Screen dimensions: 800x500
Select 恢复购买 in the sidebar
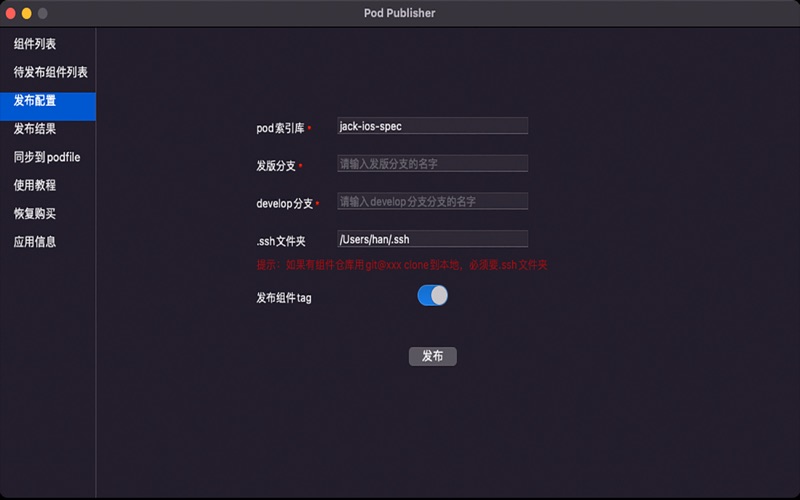[x=35, y=213]
